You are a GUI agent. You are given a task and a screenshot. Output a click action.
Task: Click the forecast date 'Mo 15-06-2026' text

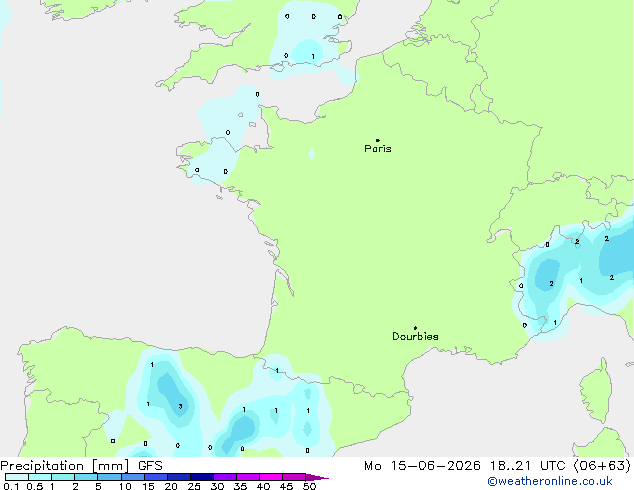coord(422,466)
